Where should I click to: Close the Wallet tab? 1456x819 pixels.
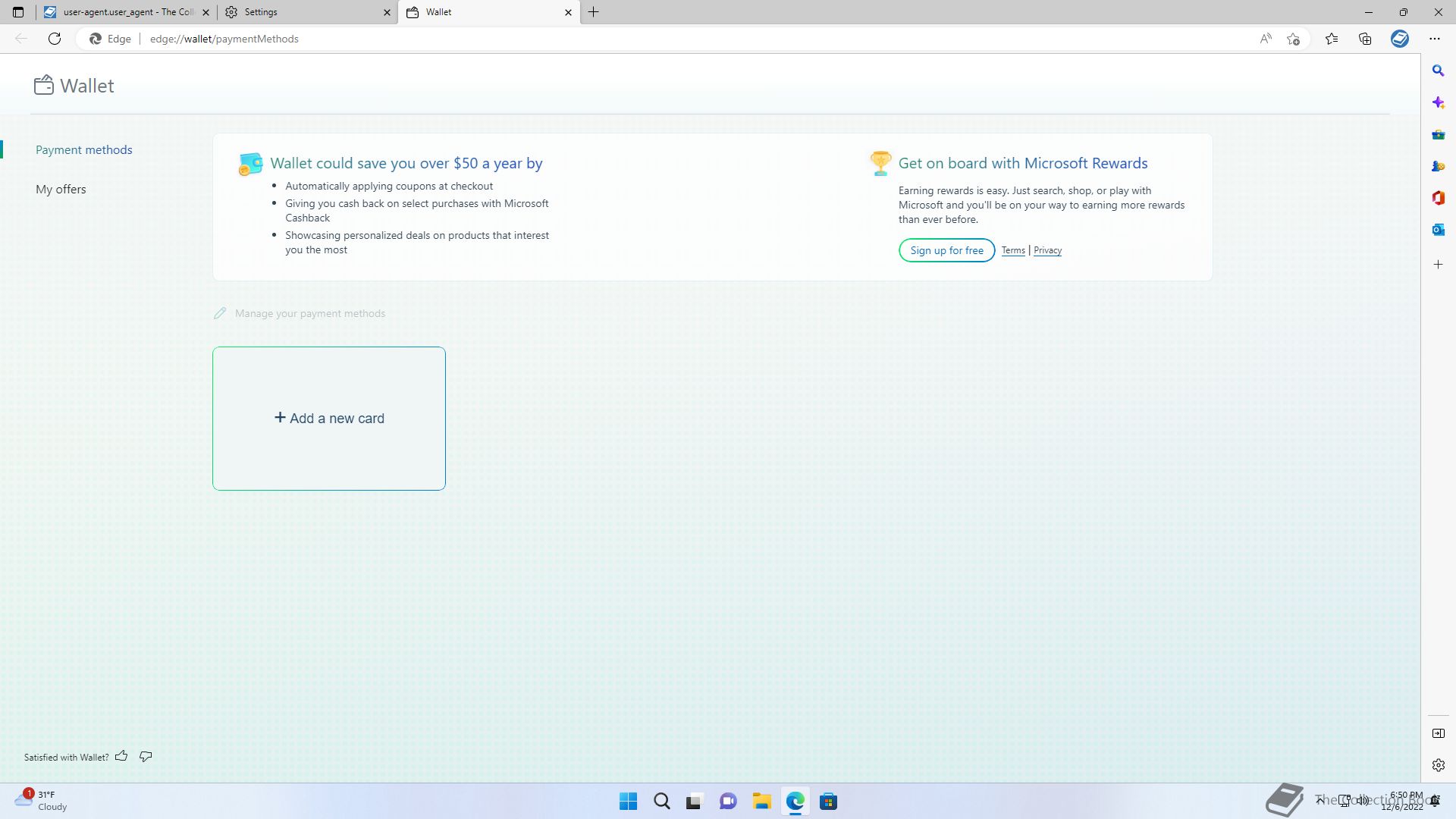pyautogui.click(x=568, y=12)
